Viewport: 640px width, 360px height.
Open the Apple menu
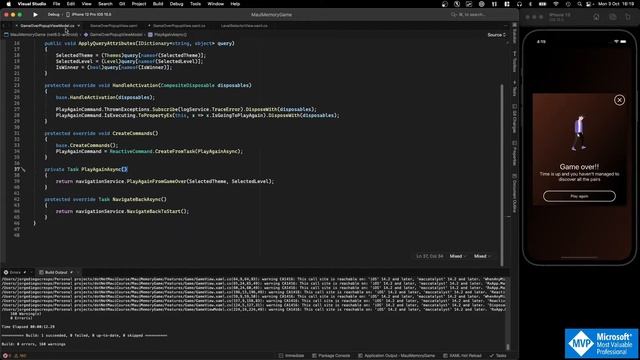pos(8,4)
